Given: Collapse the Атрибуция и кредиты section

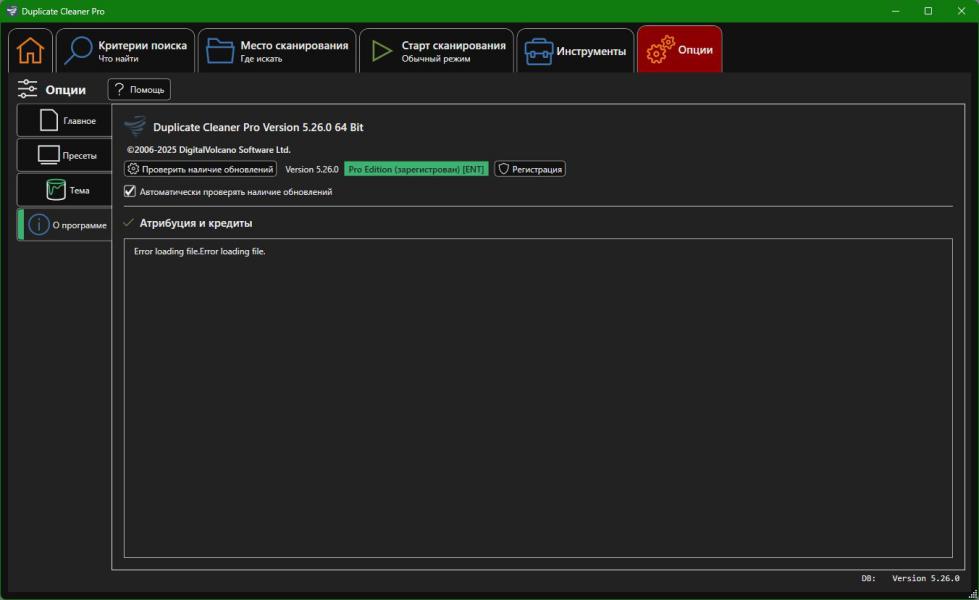Looking at the screenshot, I should [x=128, y=223].
